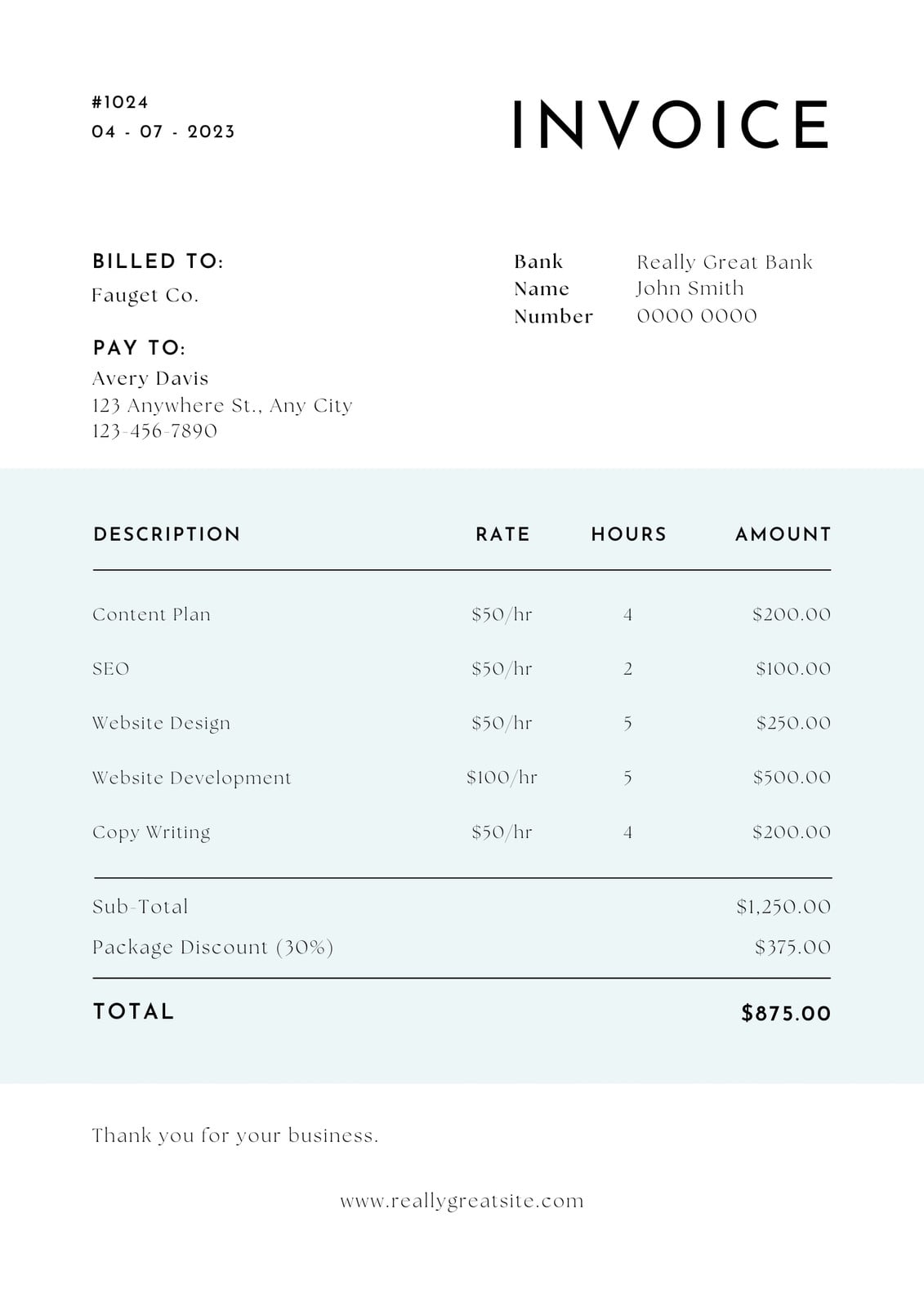Click the phone number 123-456-7890
This screenshot has width=924, height=1307.
pos(154,430)
